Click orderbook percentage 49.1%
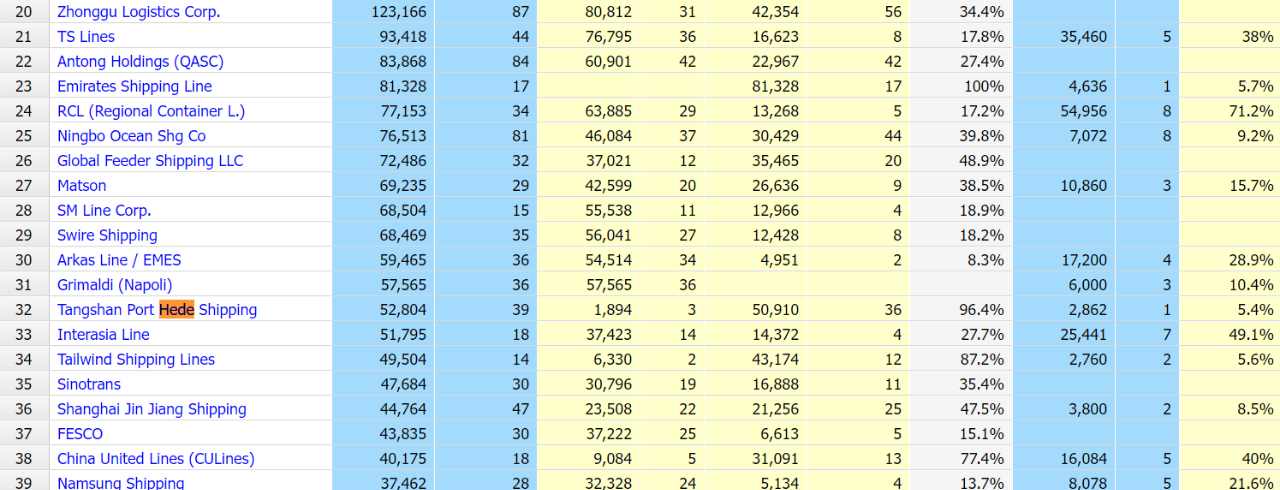Viewport: 1280px width, 490px height. pos(1251,335)
